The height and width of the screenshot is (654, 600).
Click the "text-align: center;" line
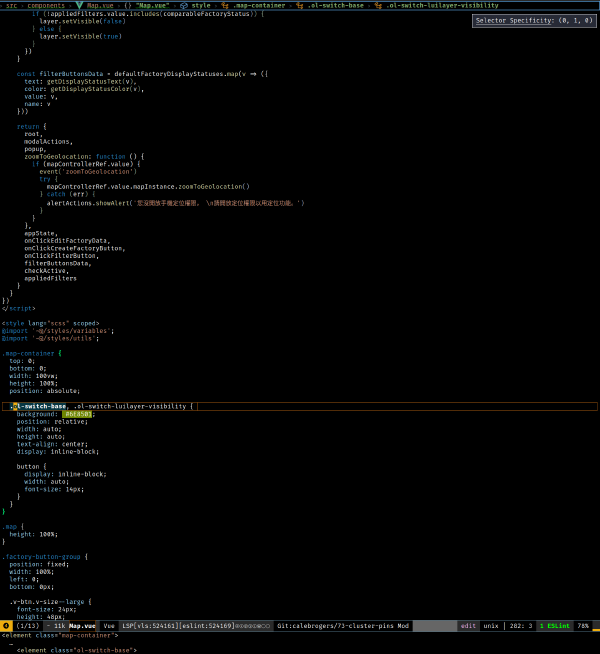(52, 444)
